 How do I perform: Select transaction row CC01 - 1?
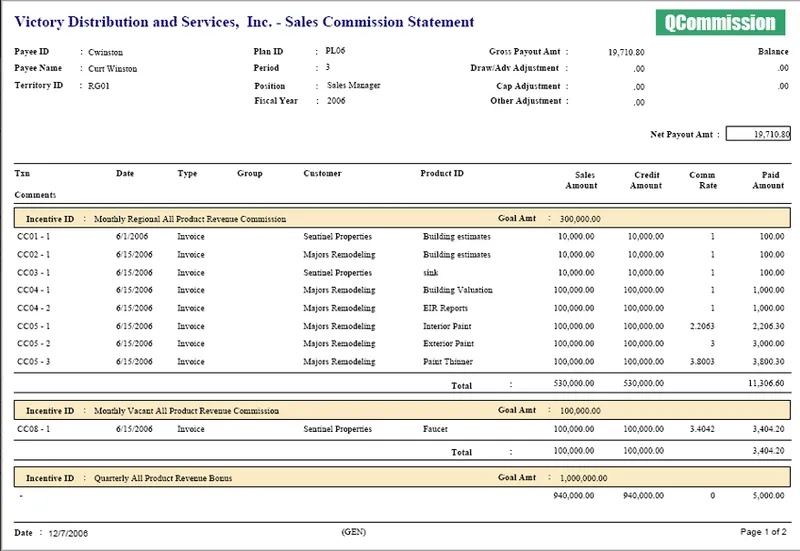coord(402,237)
